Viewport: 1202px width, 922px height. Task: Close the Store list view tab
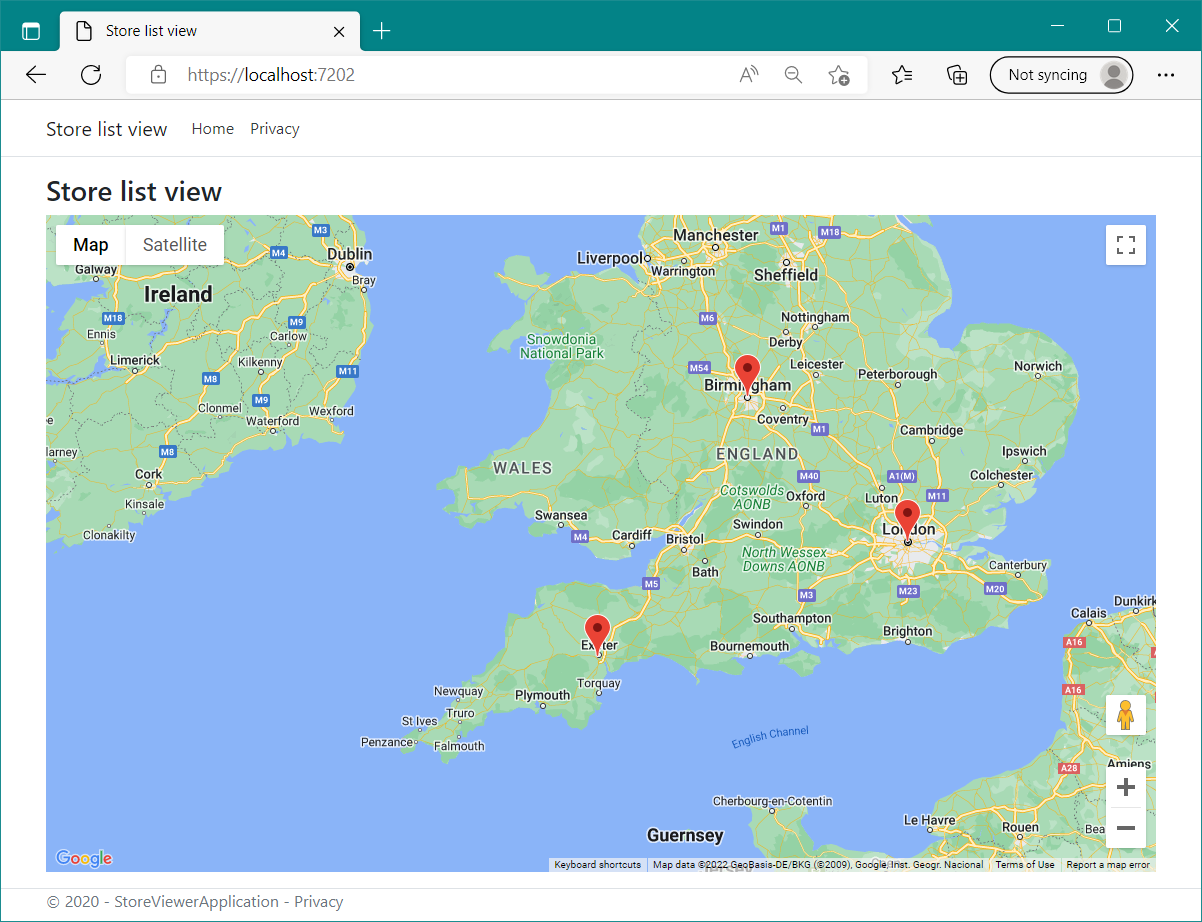click(339, 31)
